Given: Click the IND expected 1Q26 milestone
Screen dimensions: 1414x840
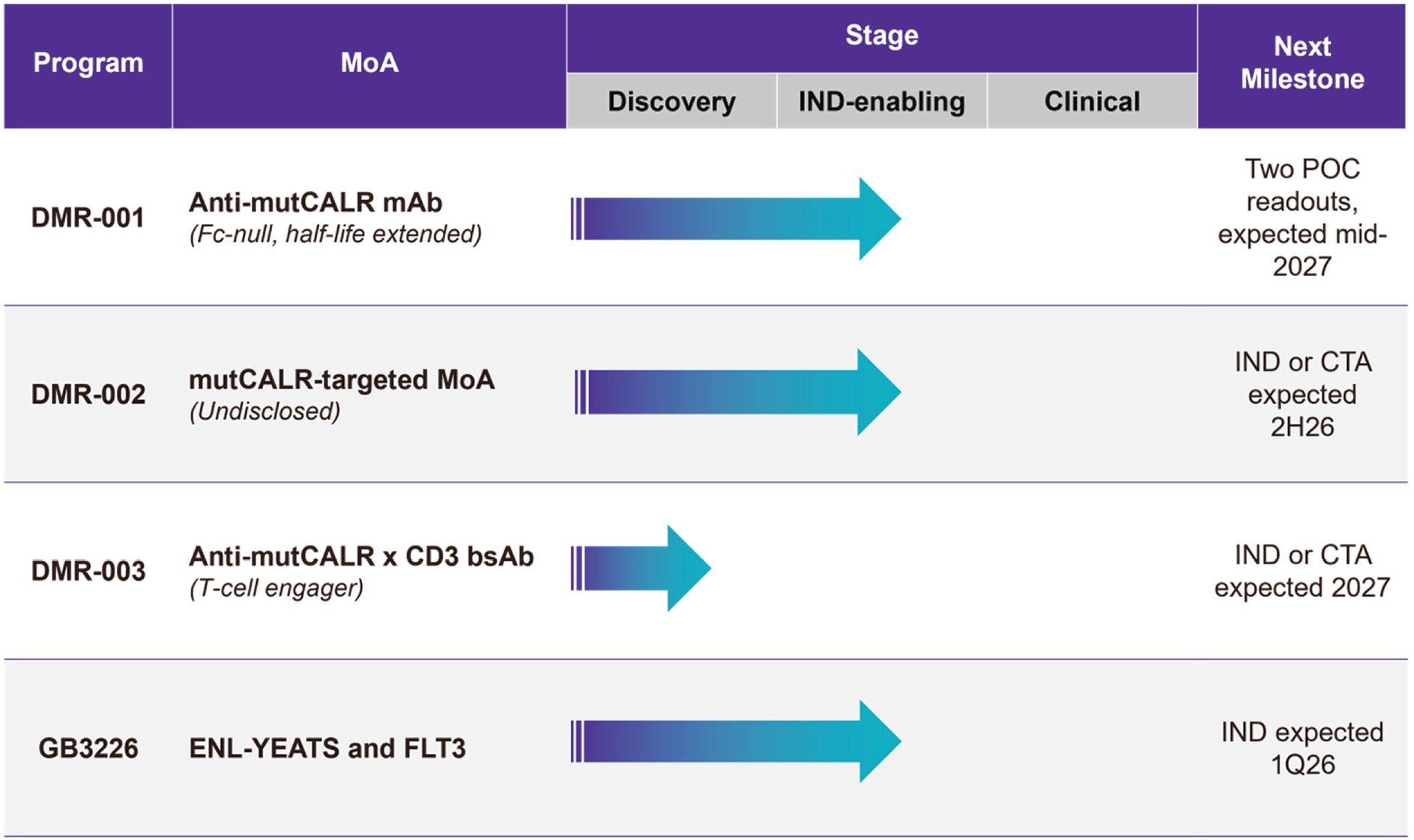Looking at the screenshot, I should coord(1302,748).
